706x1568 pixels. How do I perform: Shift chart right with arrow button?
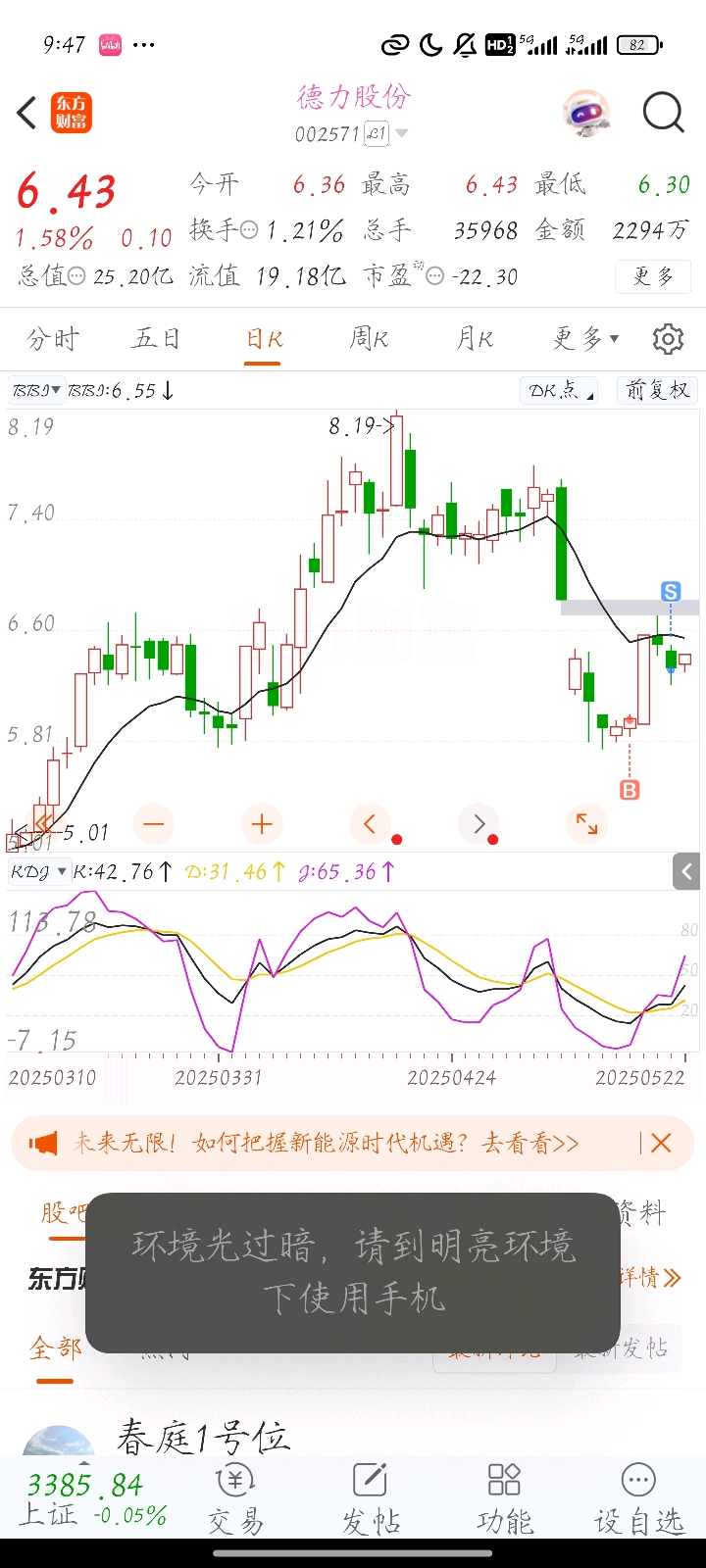(479, 824)
